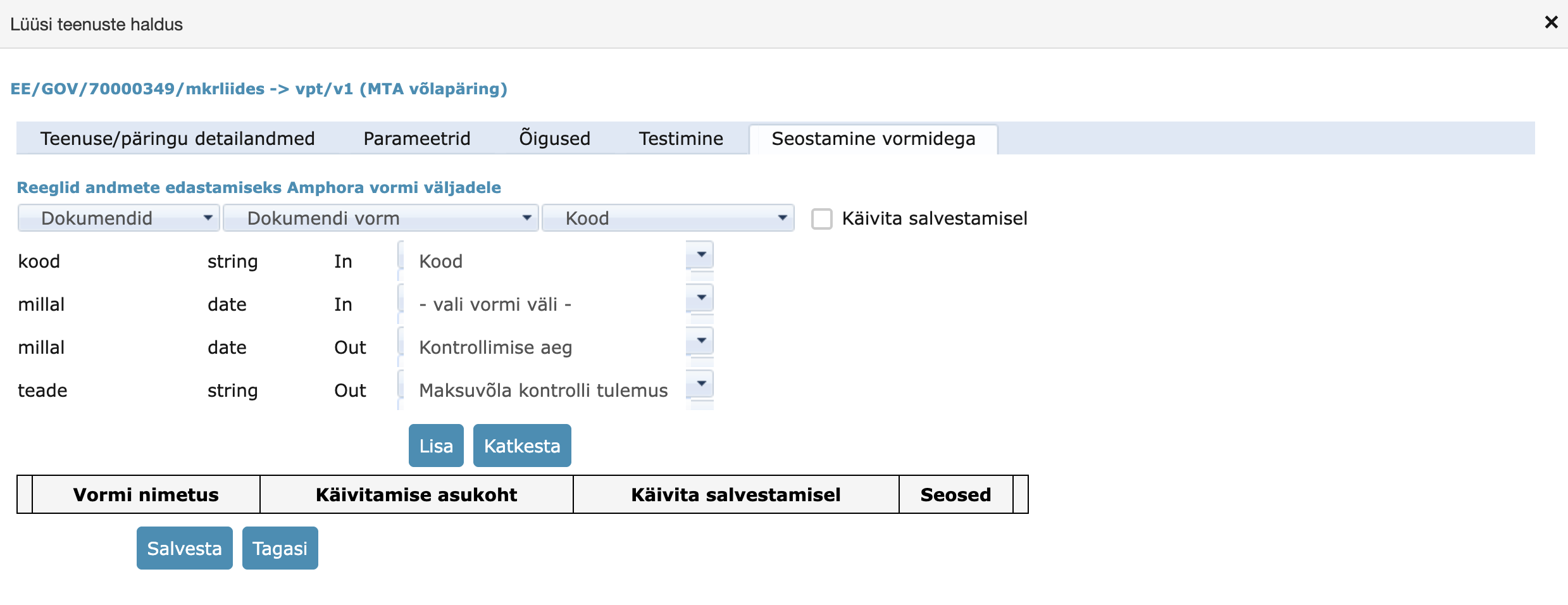
Task: Switch to the Parameetrid tab
Action: tap(416, 138)
